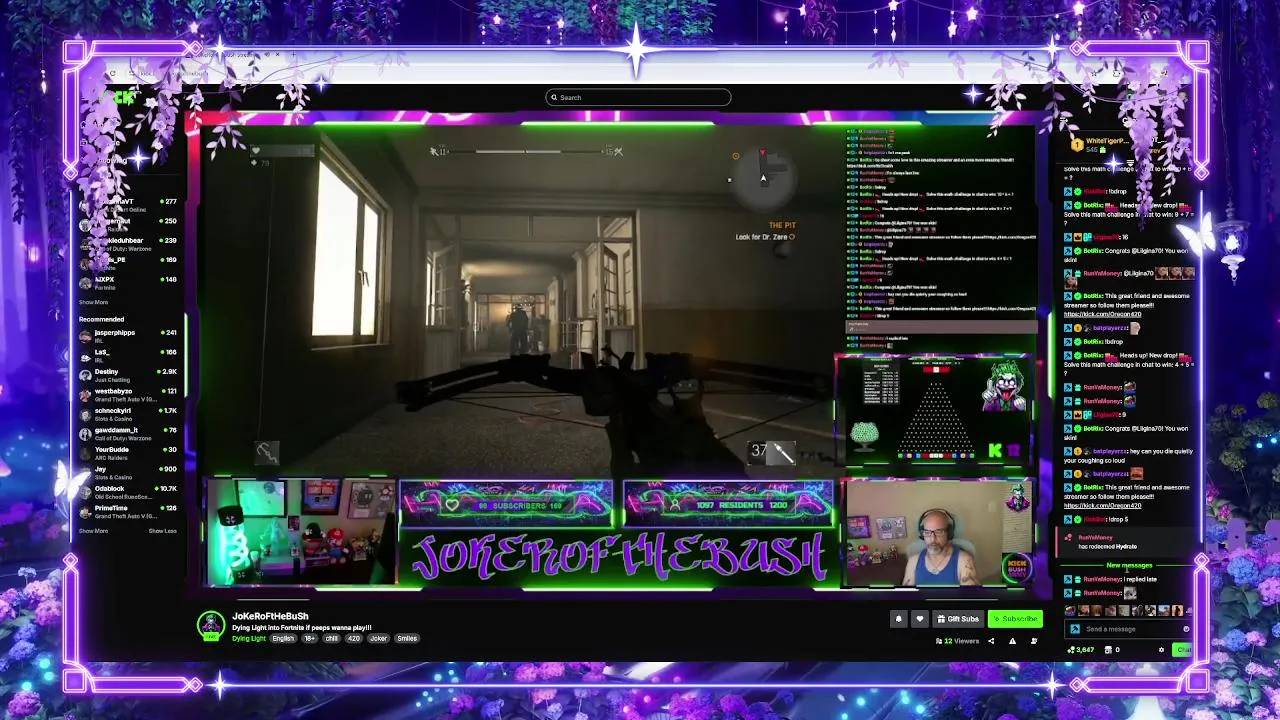Click the notification bell icon beside Gift Subs
Image resolution: width=1280 pixels, height=720 pixels.
point(898,619)
